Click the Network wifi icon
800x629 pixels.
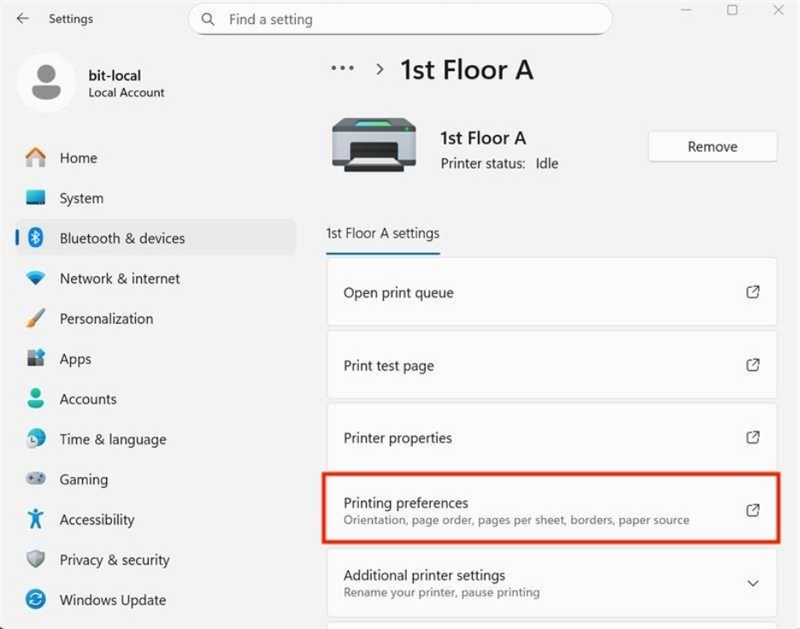(36, 278)
